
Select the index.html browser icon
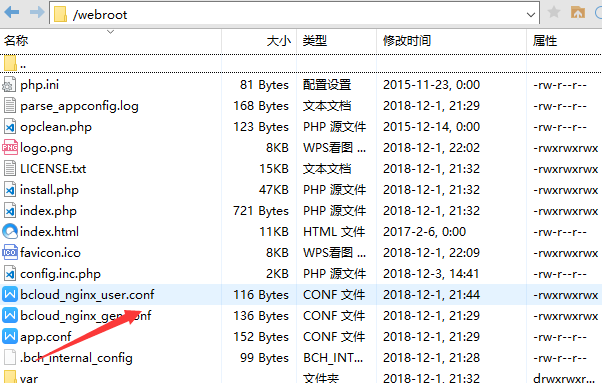click(x=10, y=231)
